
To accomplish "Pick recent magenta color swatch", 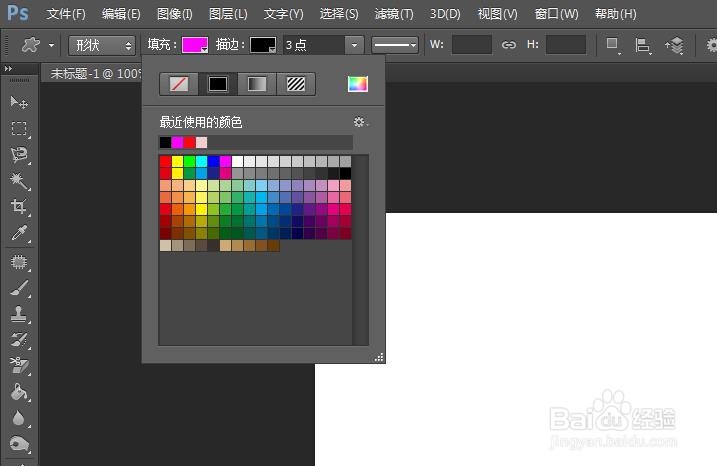I will click(177, 143).
